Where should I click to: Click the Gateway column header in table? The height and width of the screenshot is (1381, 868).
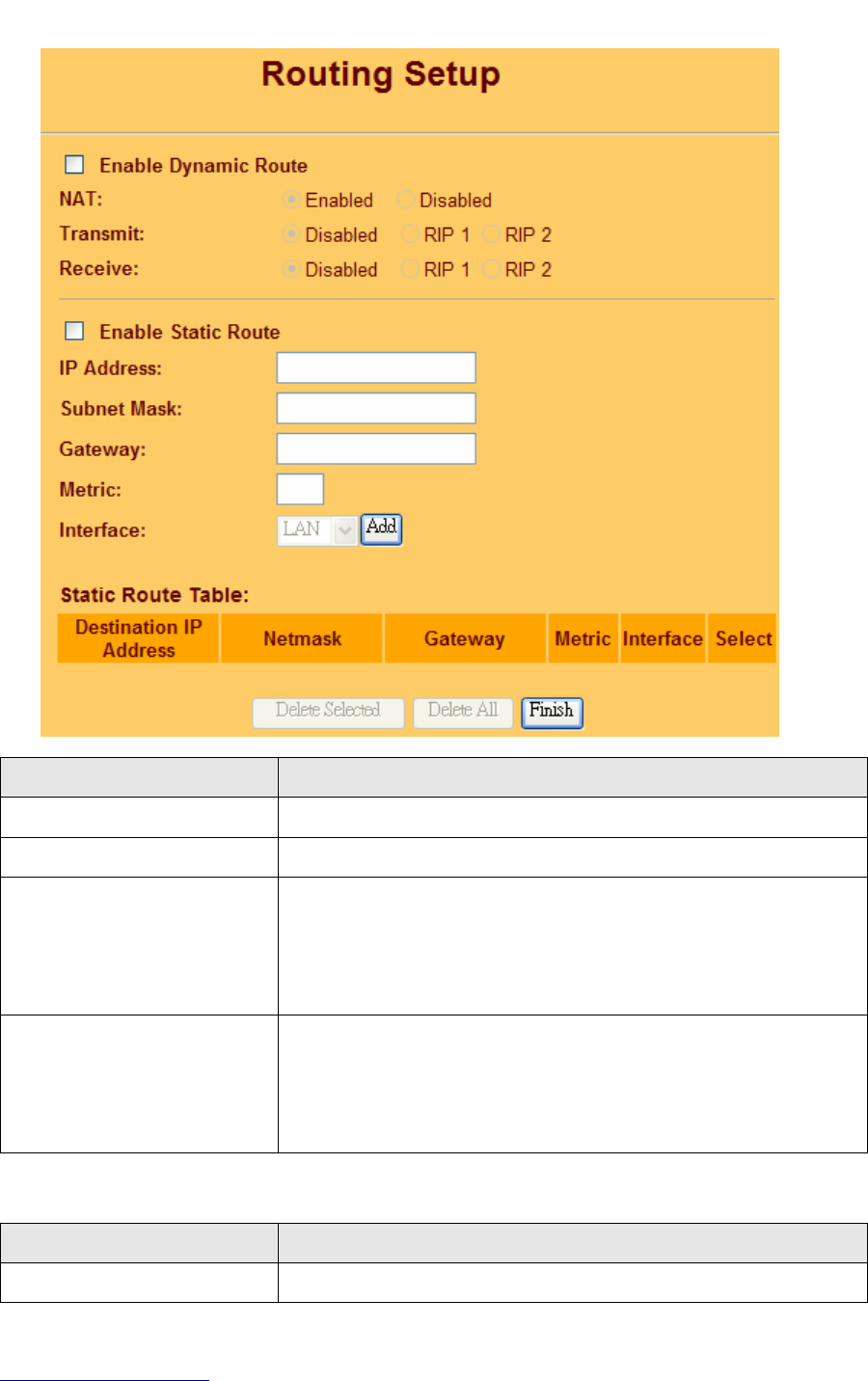[465, 638]
